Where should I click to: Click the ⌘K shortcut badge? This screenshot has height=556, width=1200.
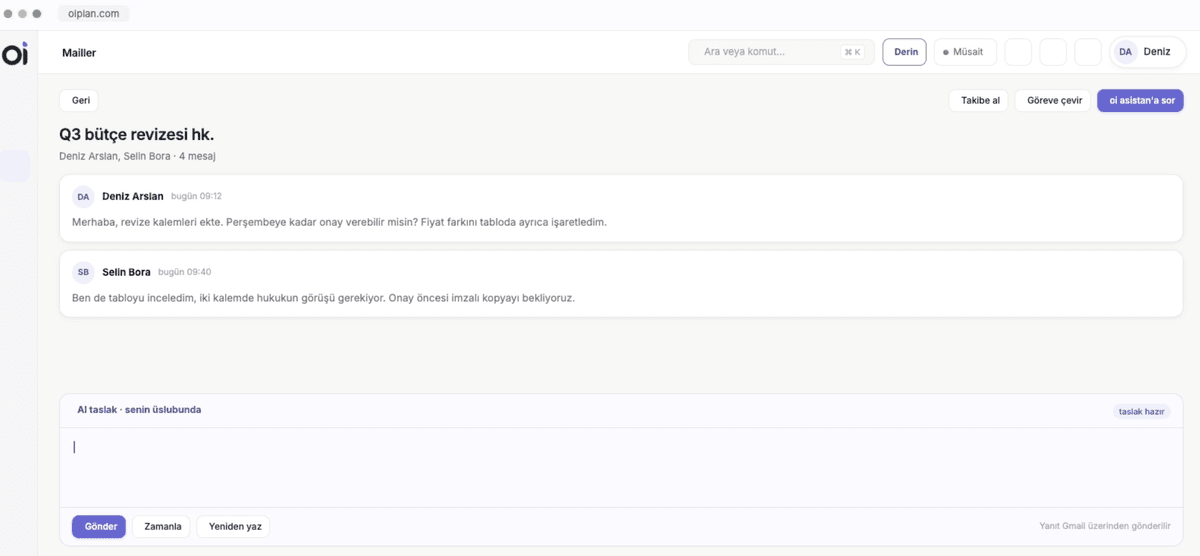pyautogui.click(x=852, y=52)
